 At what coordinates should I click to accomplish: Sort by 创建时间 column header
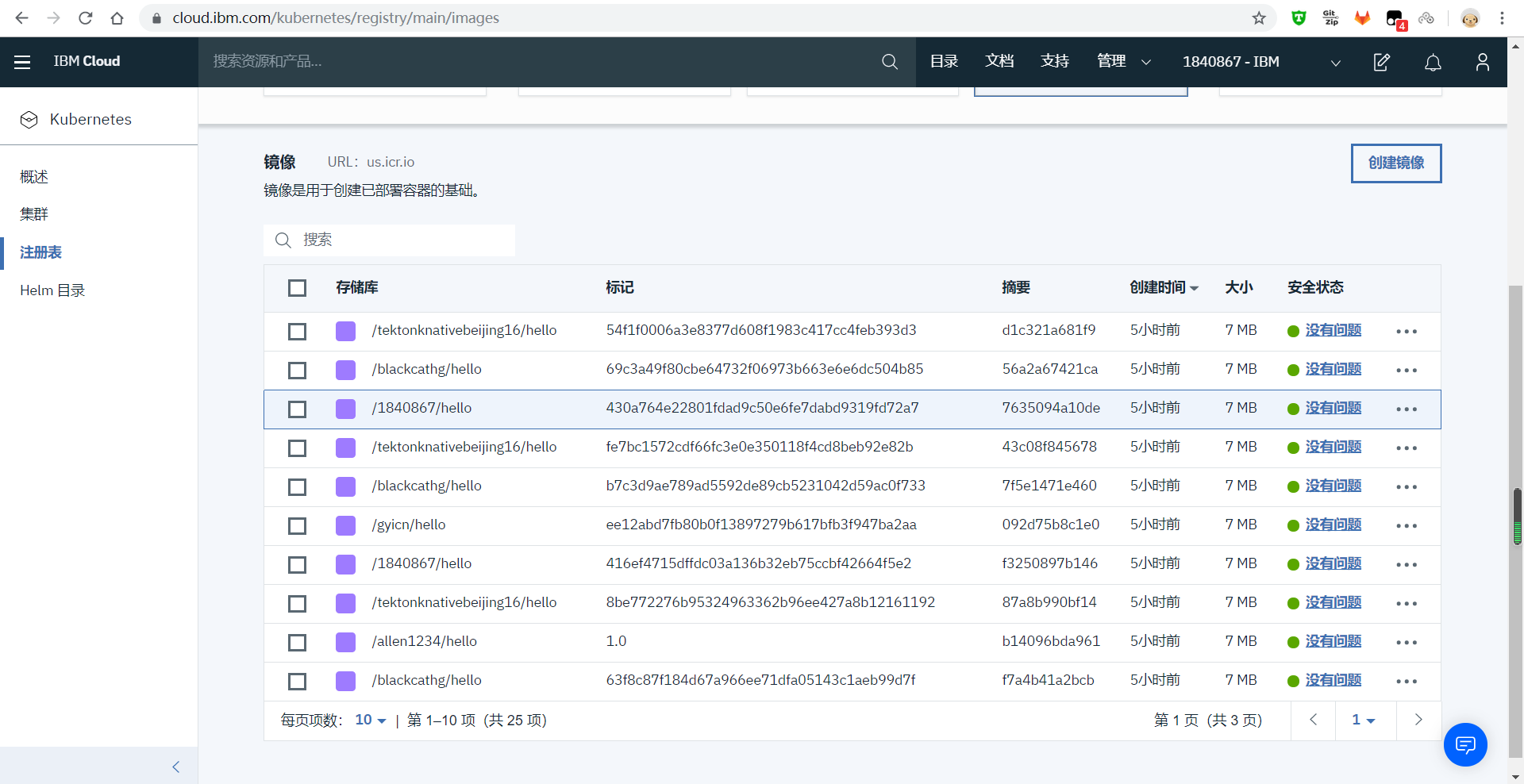click(x=1164, y=287)
